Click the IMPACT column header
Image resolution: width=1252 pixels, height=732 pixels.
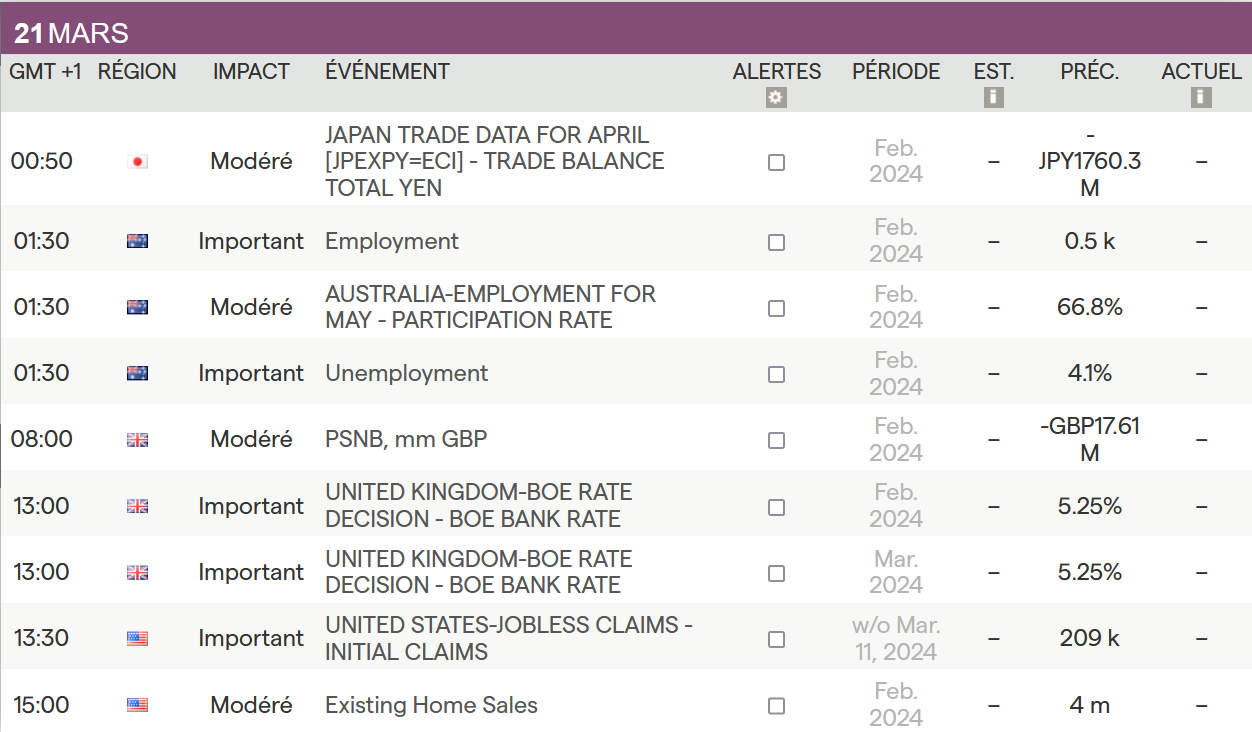[251, 72]
